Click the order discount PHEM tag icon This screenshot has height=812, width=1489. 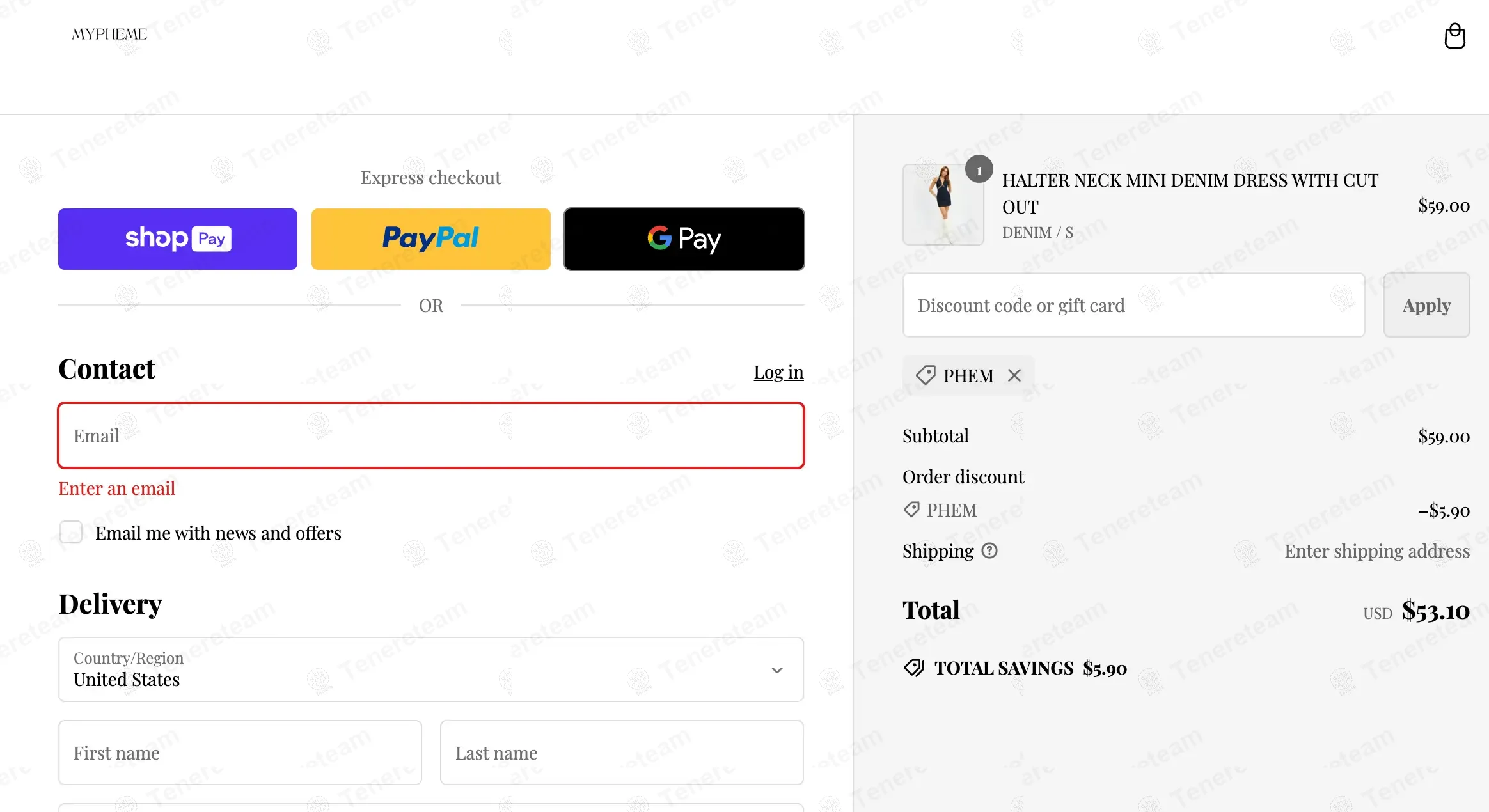(x=911, y=510)
